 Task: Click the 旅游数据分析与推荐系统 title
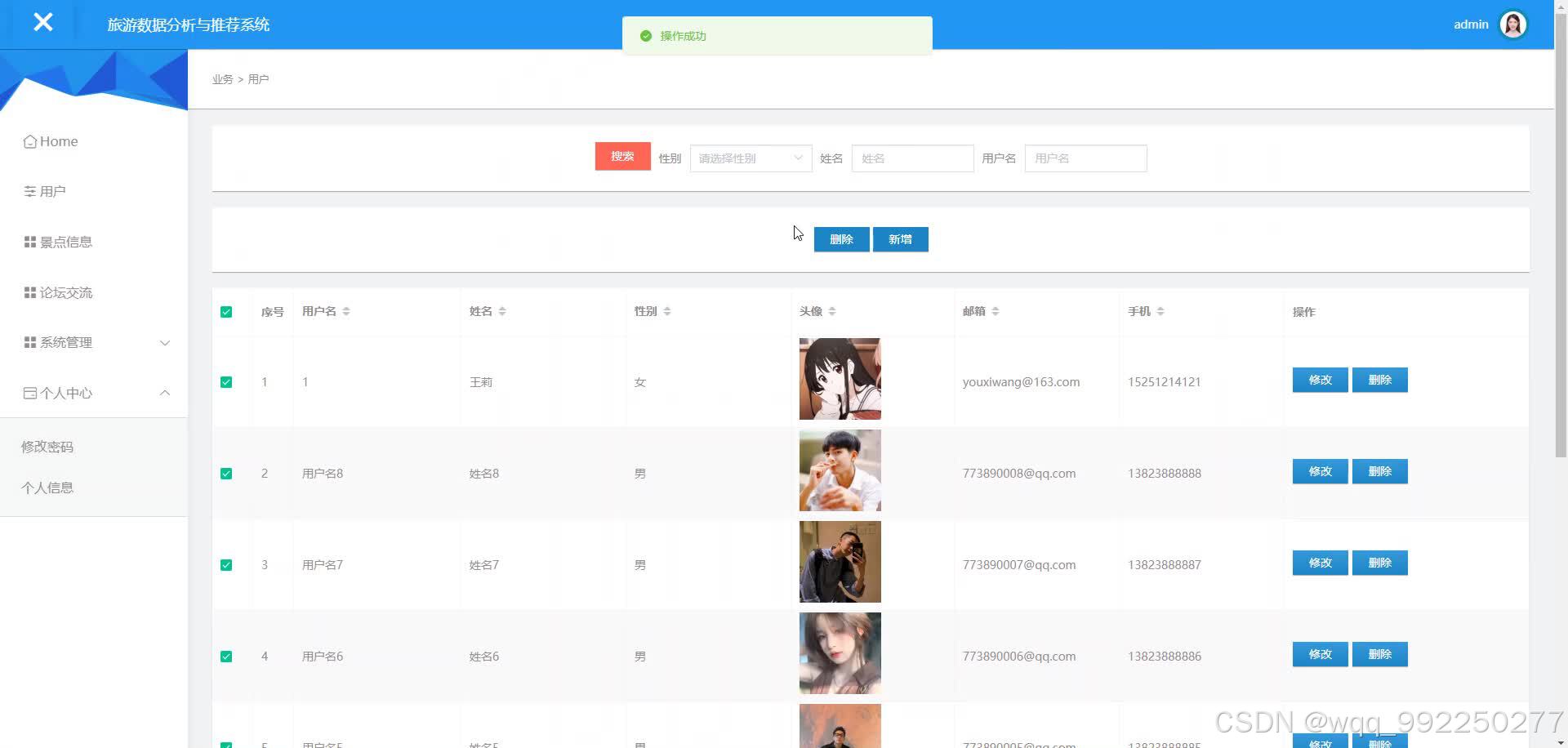point(189,24)
